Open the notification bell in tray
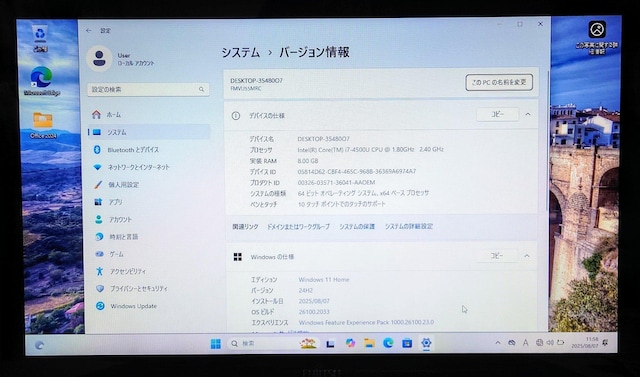Screen dimensions: 640x377 [605, 343]
